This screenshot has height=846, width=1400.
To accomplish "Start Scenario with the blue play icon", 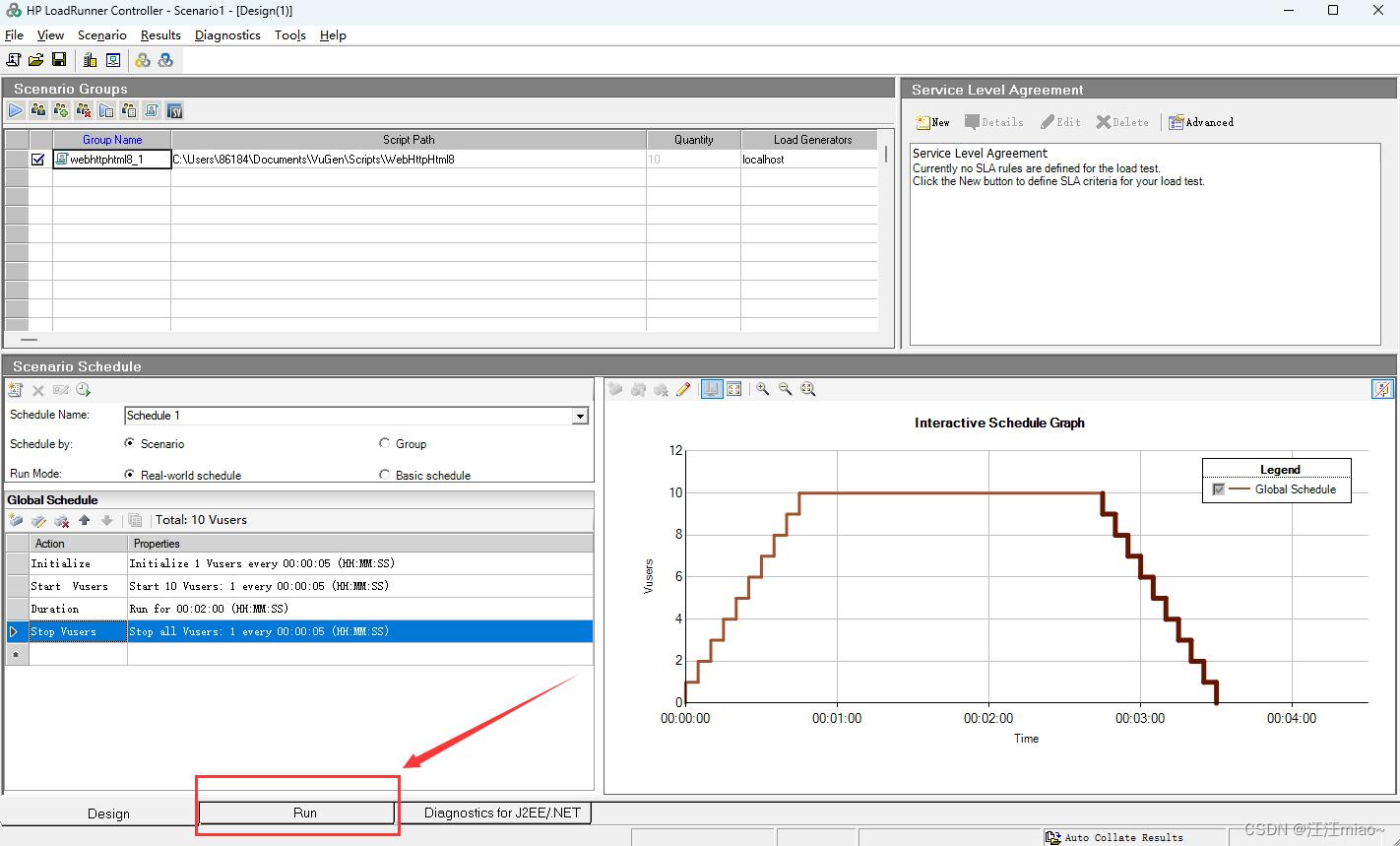I will (16, 110).
